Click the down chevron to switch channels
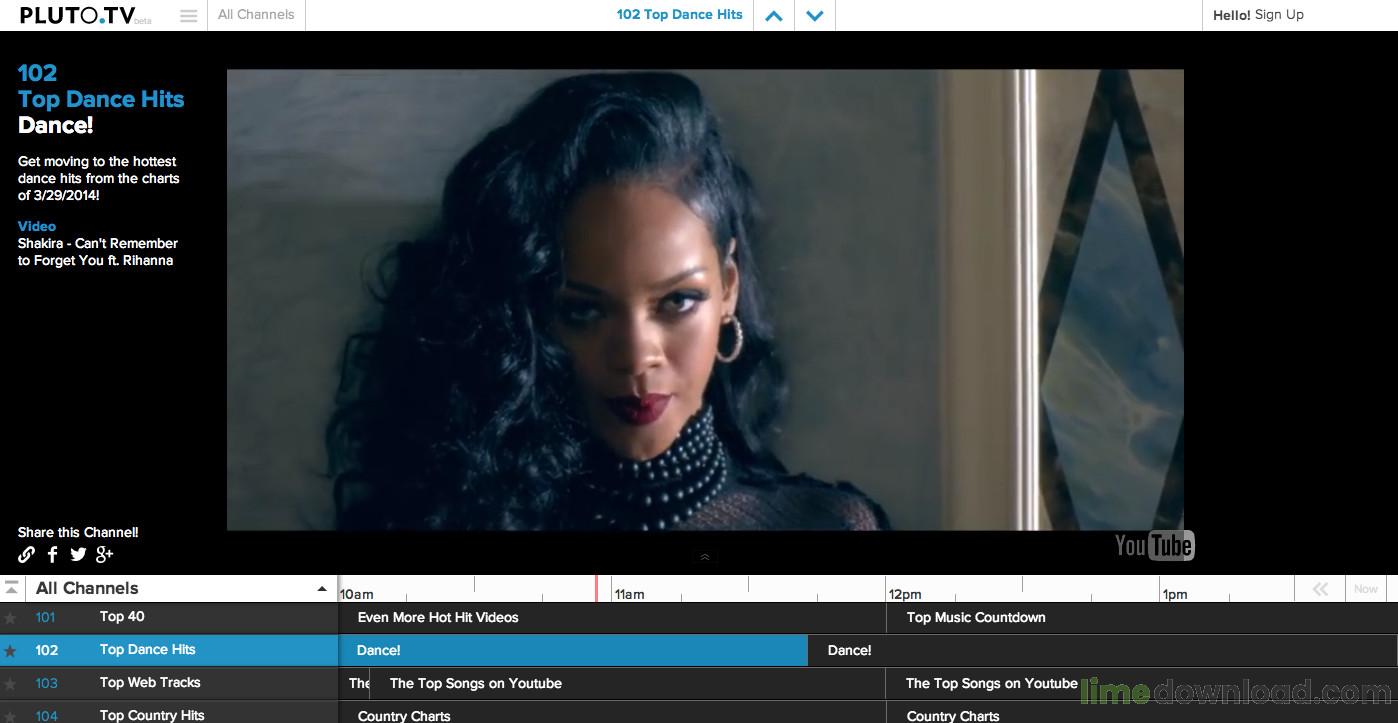 pyautogui.click(x=814, y=15)
